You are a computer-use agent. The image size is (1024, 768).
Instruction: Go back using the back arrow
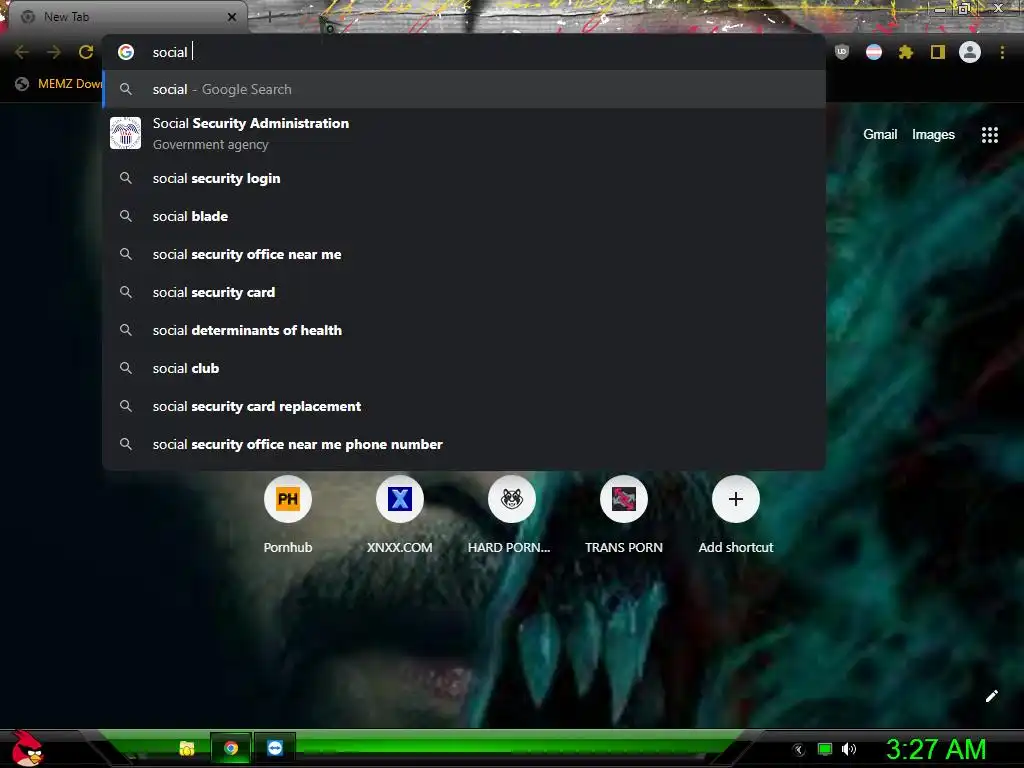click(22, 52)
